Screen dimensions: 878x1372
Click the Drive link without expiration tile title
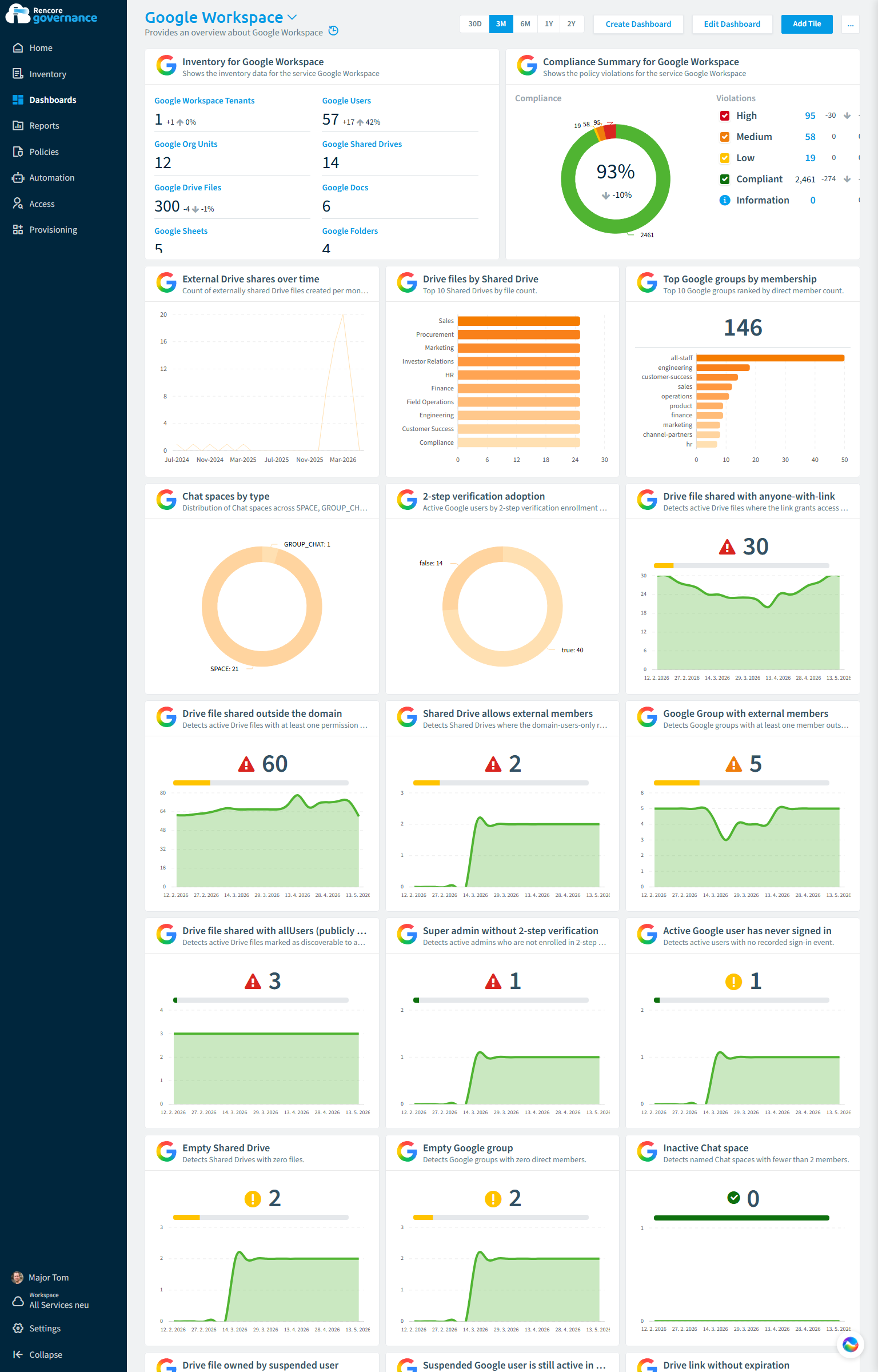[x=726, y=1365]
